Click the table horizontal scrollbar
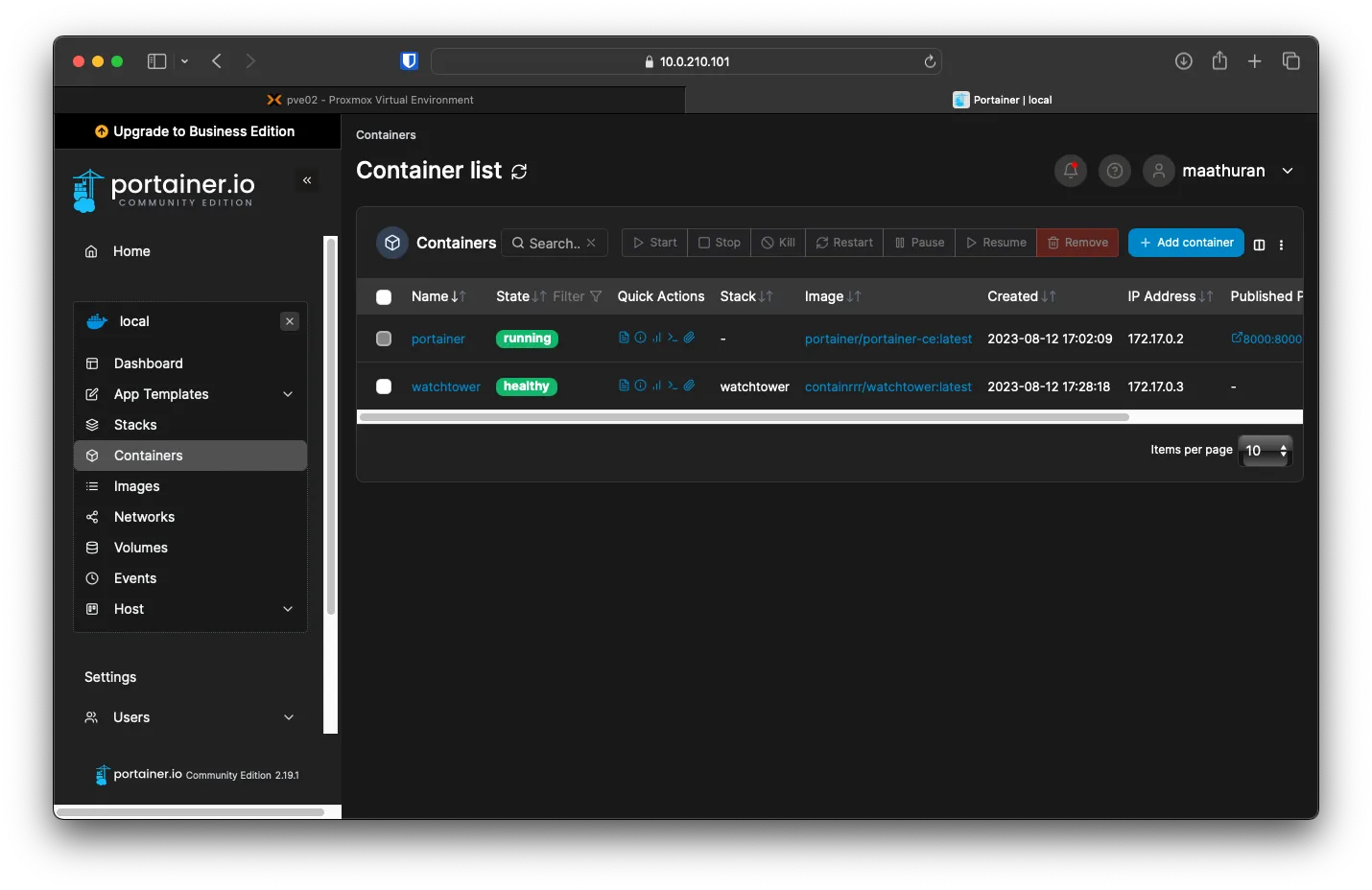The image size is (1372, 890). pos(744,417)
